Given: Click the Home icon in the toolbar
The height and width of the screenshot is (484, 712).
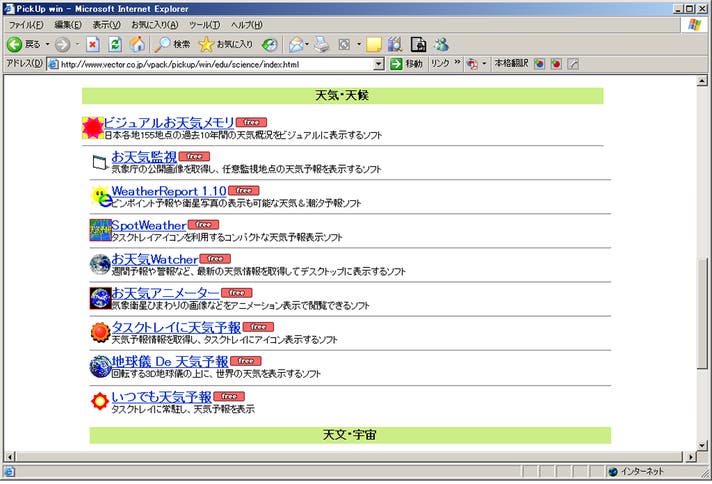Looking at the screenshot, I should coord(137,44).
